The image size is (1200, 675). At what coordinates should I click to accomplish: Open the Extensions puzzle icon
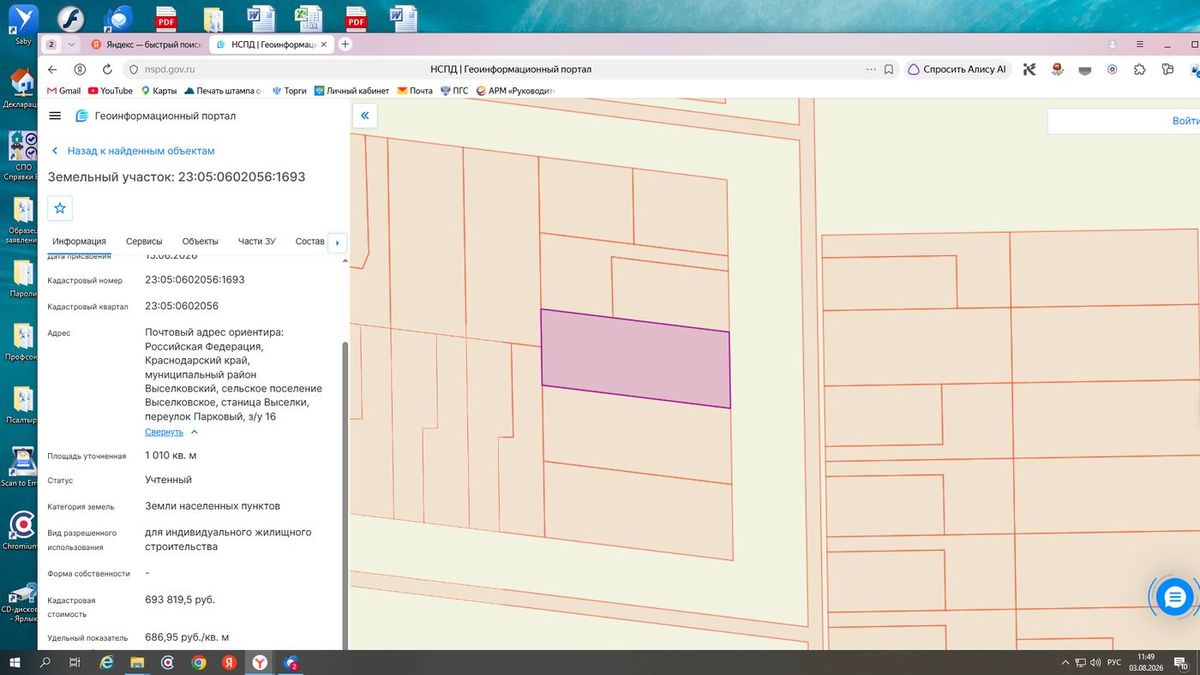(1139, 70)
